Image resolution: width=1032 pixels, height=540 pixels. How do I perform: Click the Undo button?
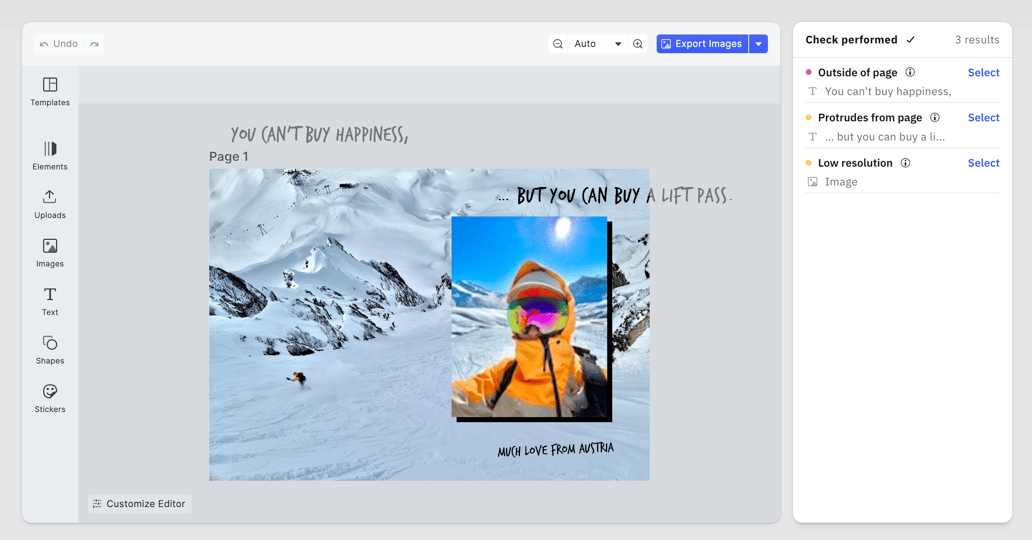(x=58, y=44)
